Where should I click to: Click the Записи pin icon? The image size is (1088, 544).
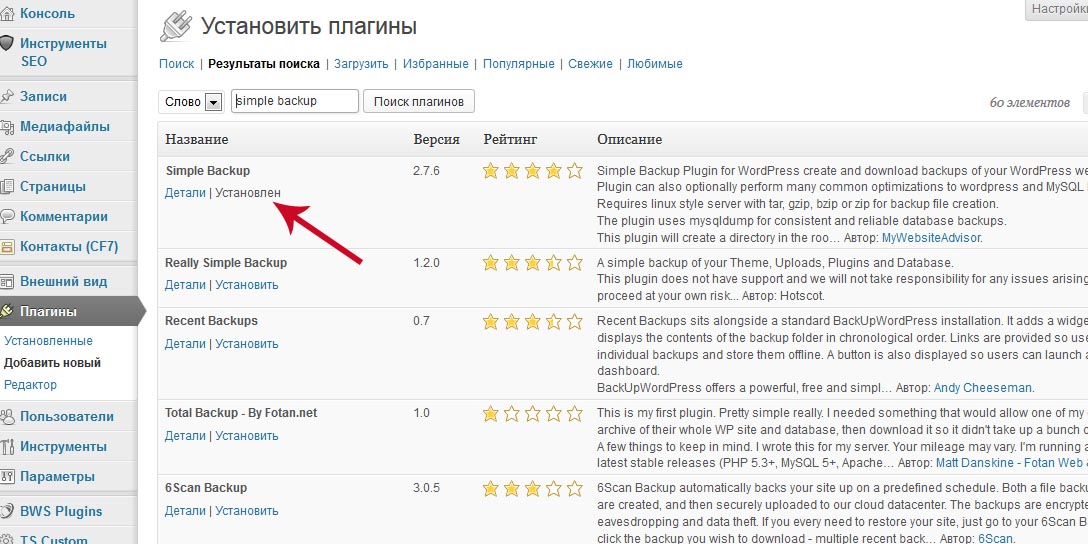(6, 96)
